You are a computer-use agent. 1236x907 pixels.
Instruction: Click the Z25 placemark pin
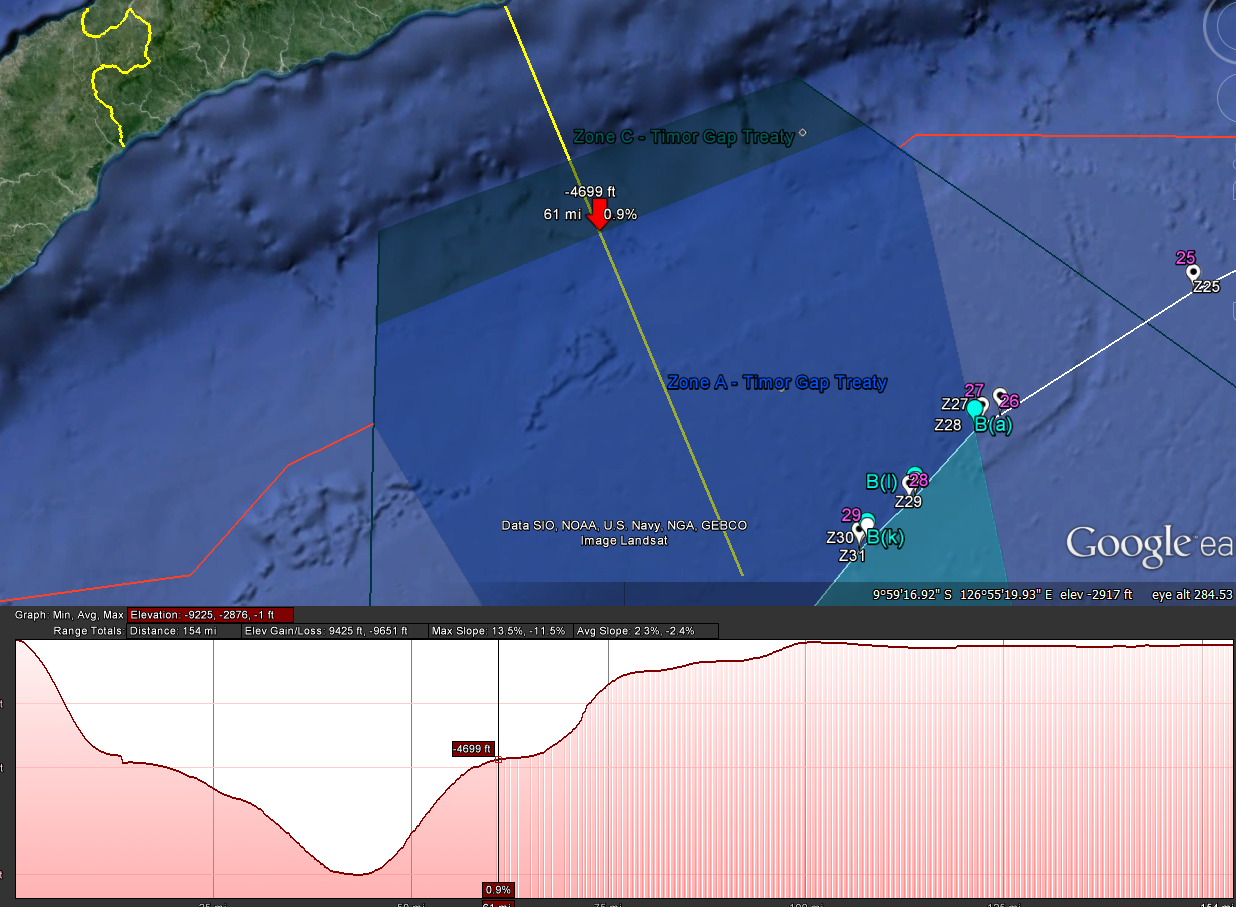[1192, 272]
